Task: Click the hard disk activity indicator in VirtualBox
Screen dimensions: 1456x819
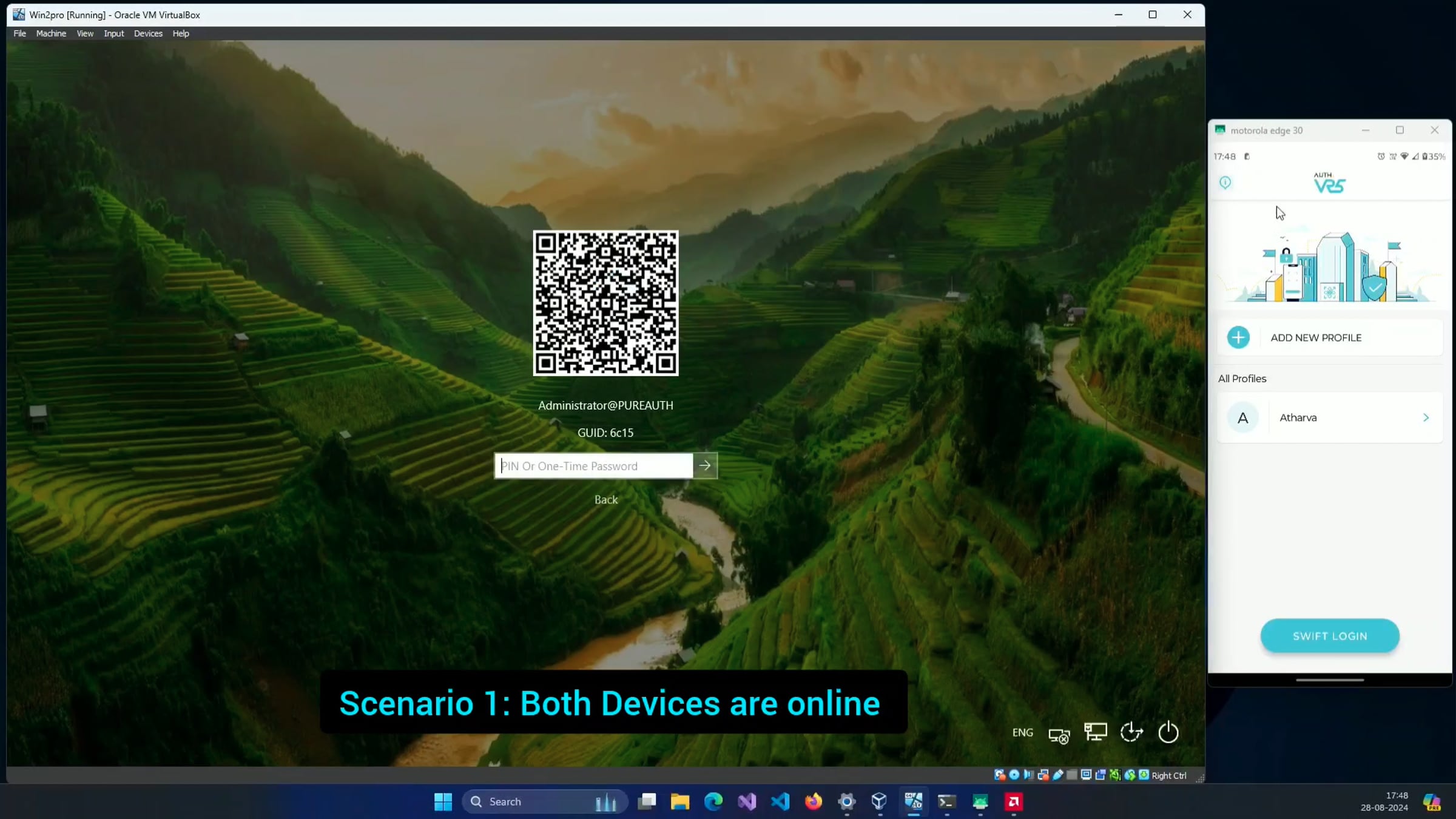Action: [x=999, y=775]
